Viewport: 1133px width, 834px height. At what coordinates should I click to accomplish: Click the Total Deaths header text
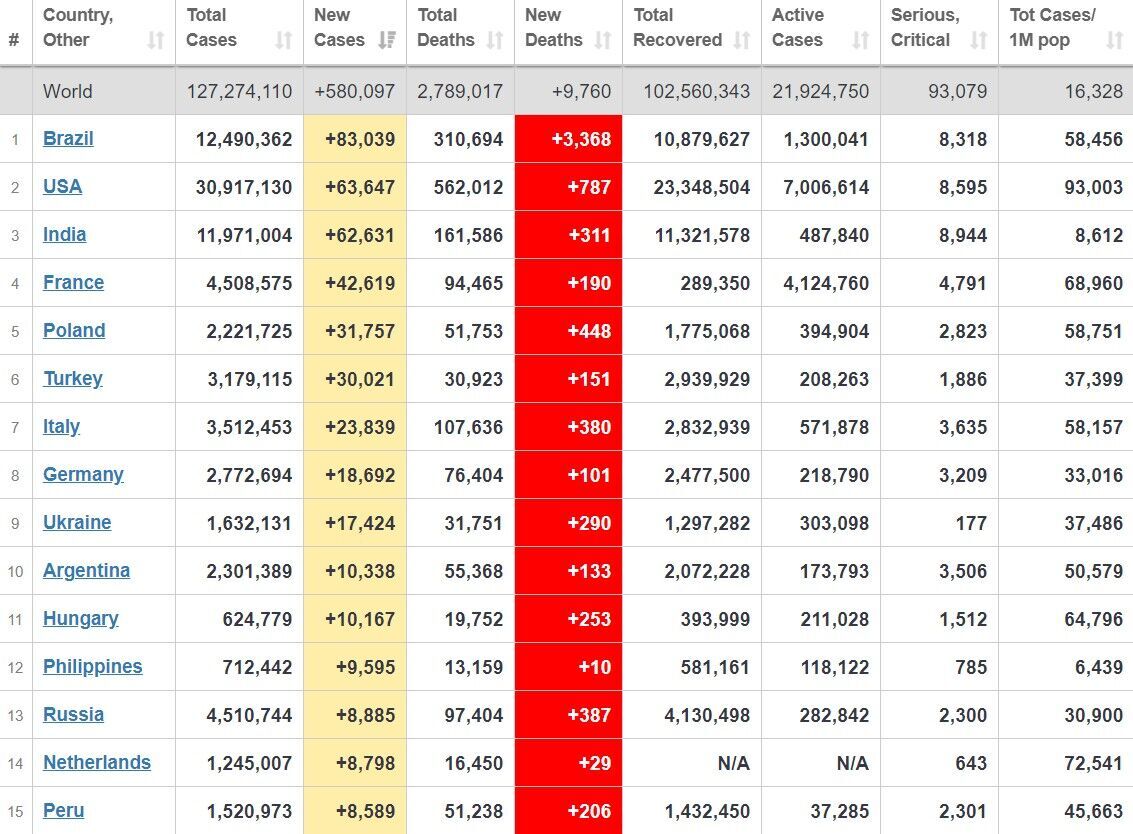445,27
